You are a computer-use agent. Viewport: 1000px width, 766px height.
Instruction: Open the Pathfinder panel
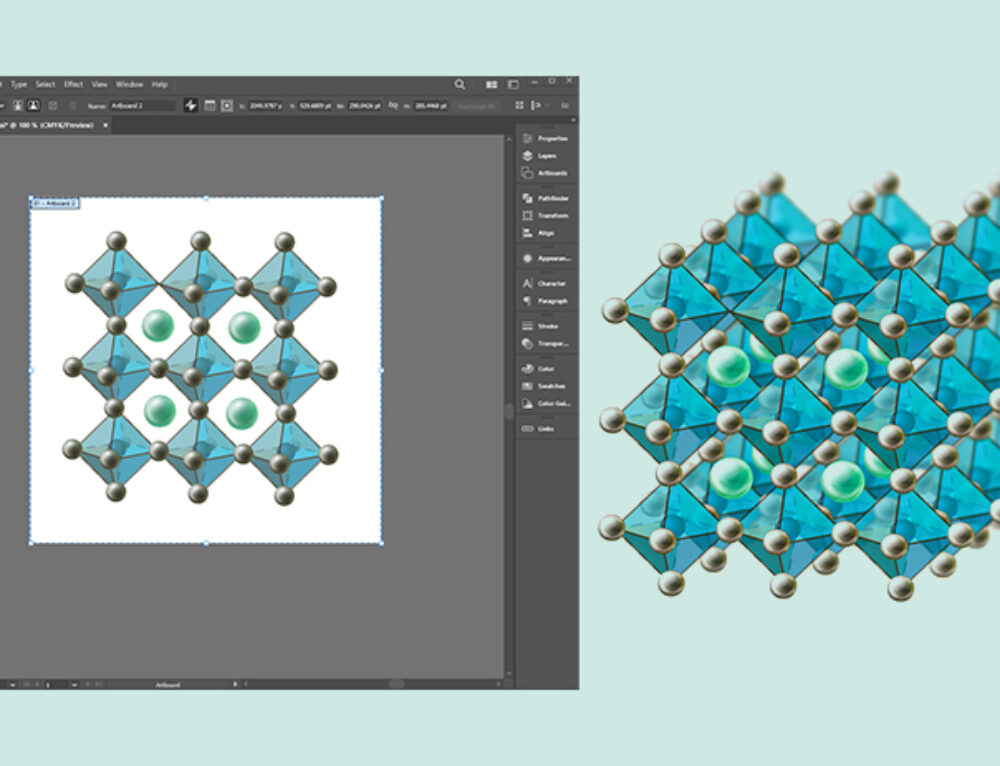click(x=550, y=199)
